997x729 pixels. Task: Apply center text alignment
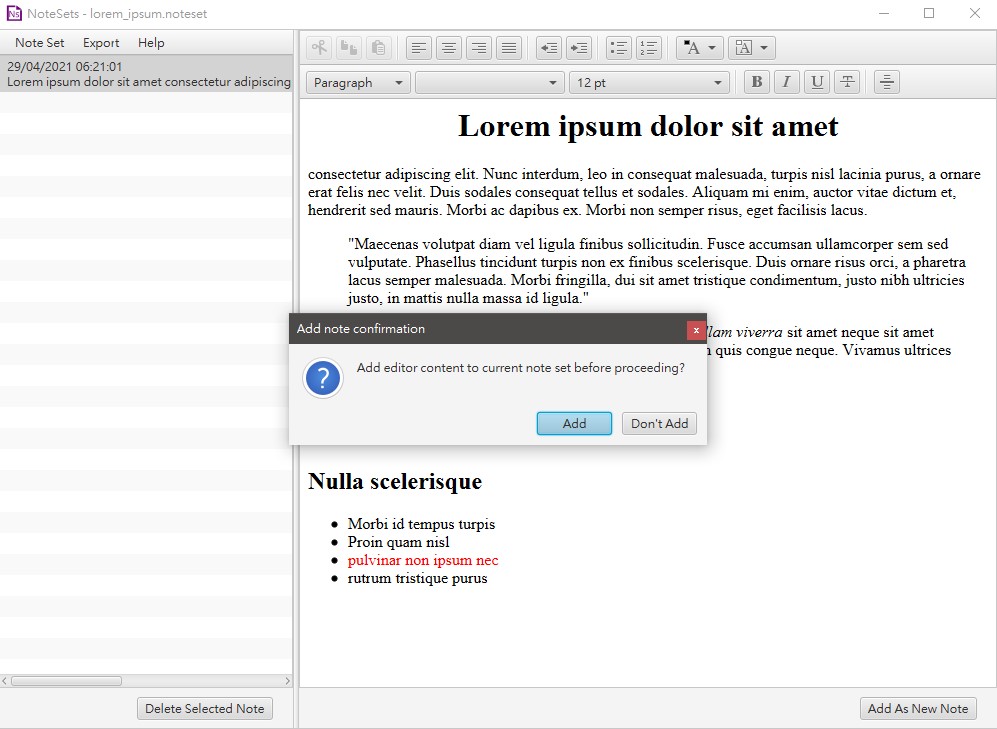[448, 47]
